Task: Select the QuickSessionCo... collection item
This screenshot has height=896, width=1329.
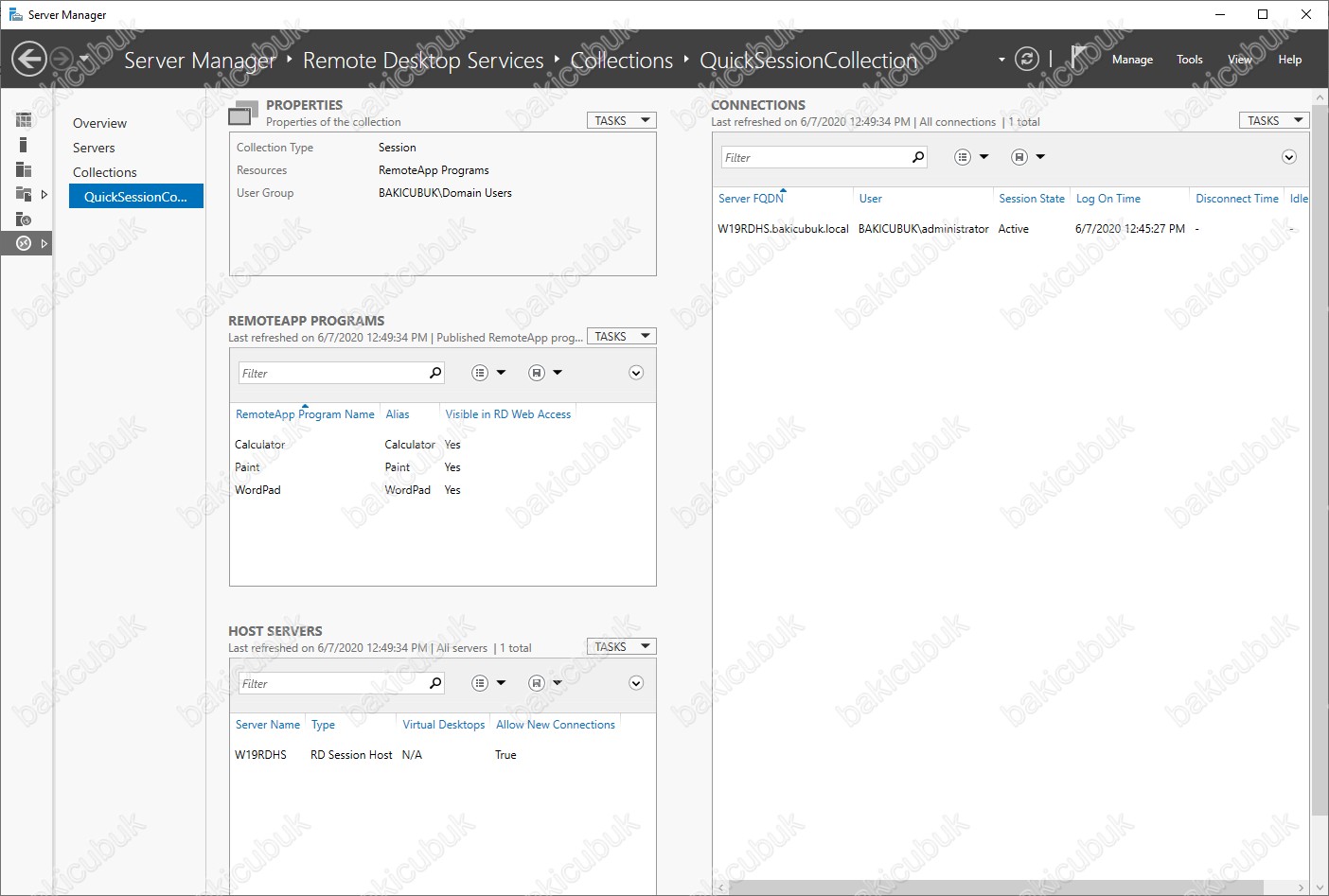Action: point(136,196)
